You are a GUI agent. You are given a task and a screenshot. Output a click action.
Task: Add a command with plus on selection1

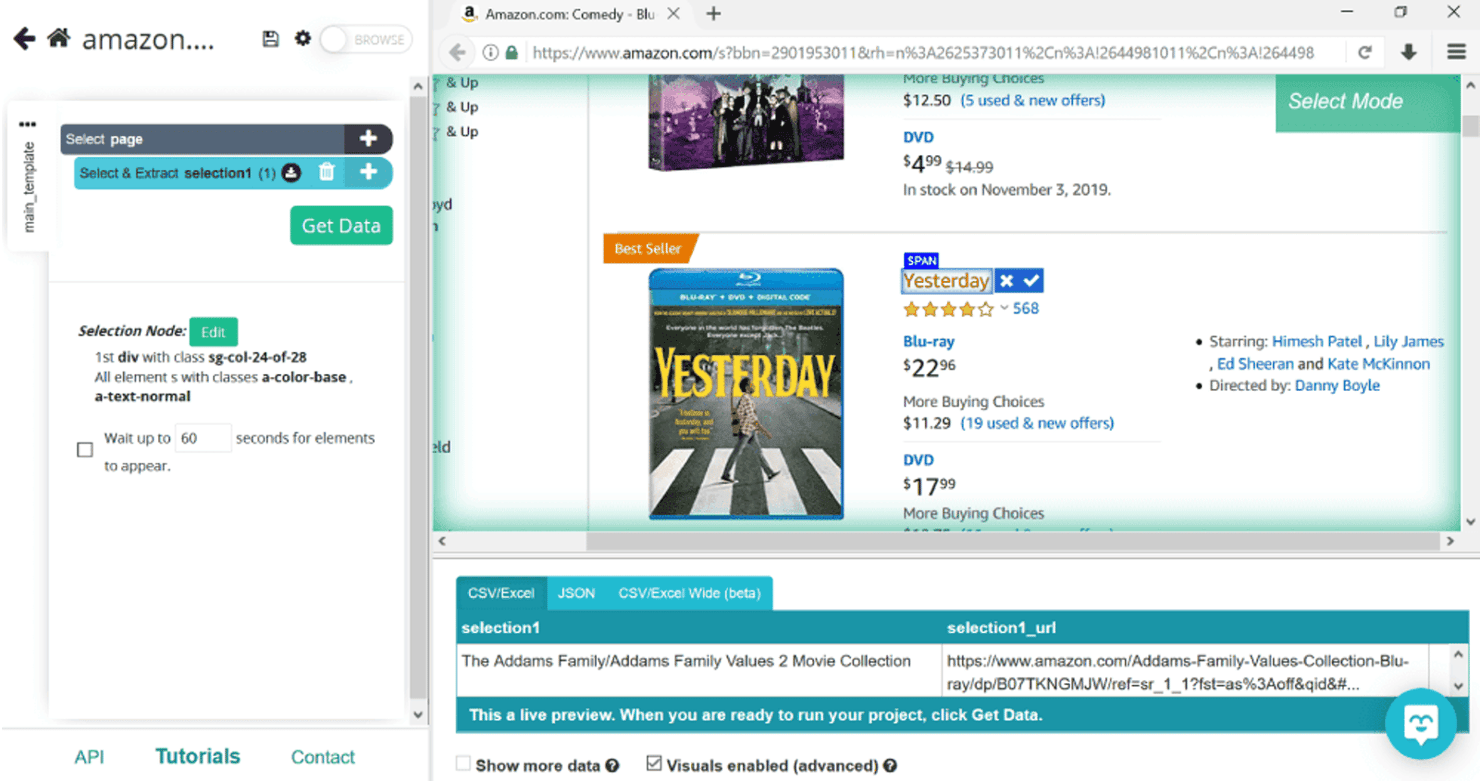(368, 172)
